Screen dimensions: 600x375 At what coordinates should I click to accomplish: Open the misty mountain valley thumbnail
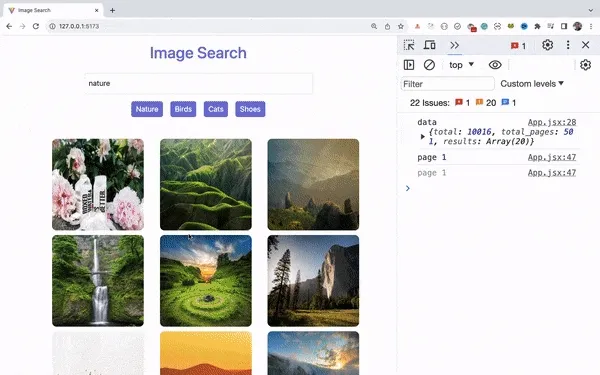pos(313,184)
